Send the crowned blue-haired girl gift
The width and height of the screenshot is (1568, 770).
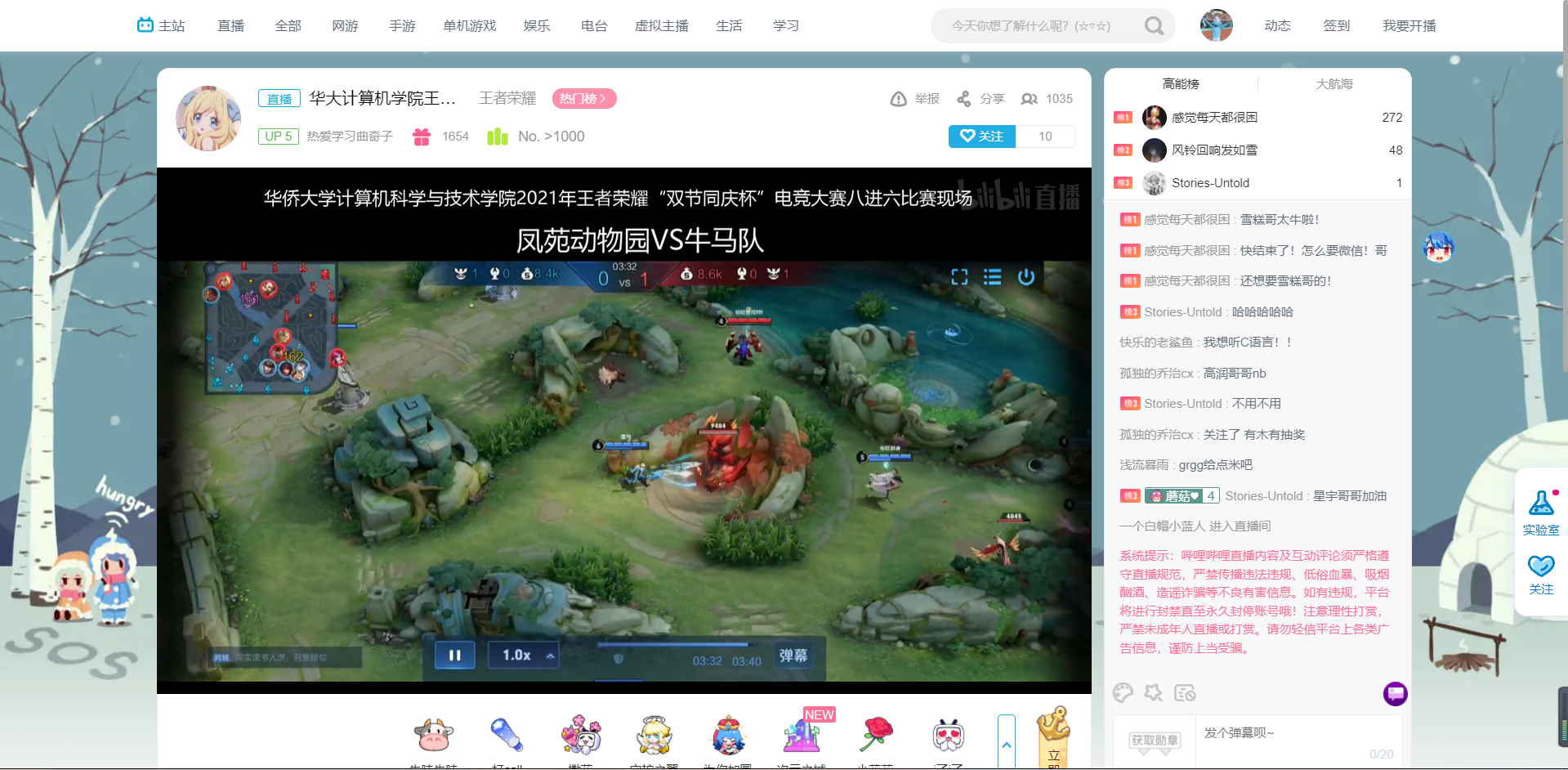728,735
